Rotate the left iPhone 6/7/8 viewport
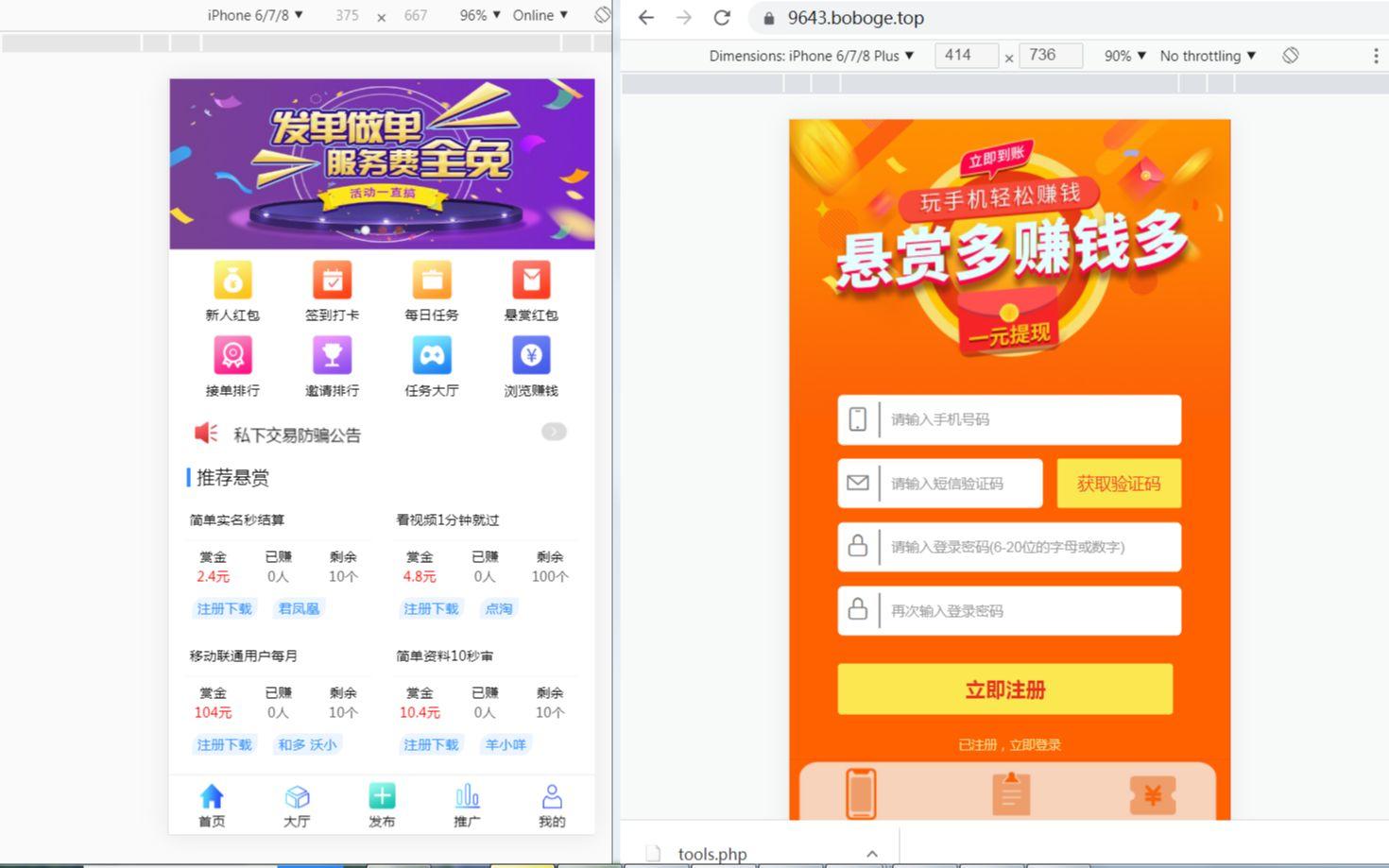Image resolution: width=1389 pixels, height=868 pixels. click(602, 15)
